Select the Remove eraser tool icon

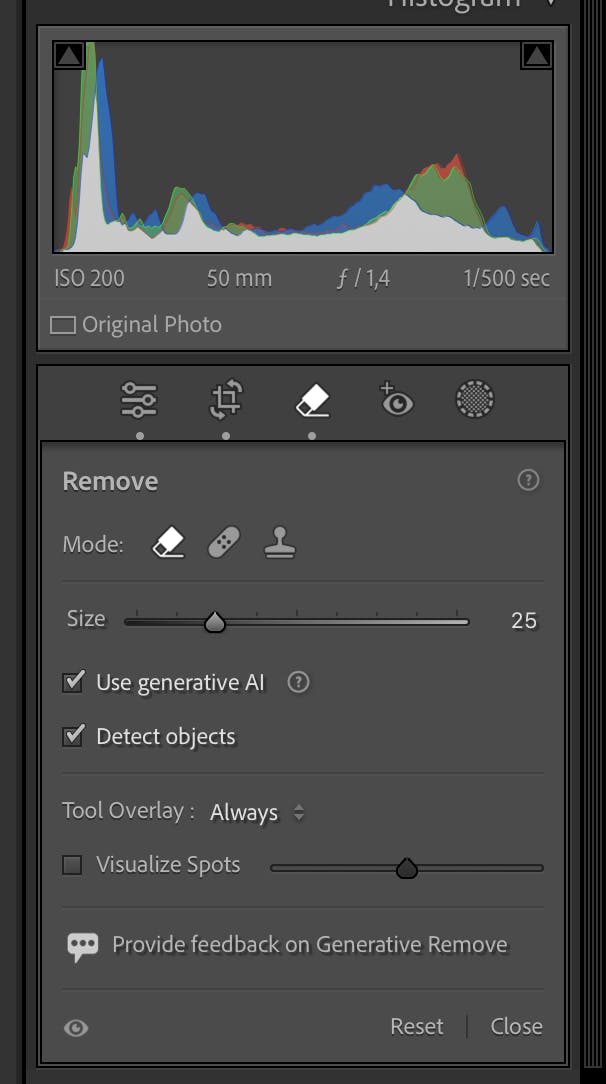[x=312, y=401]
